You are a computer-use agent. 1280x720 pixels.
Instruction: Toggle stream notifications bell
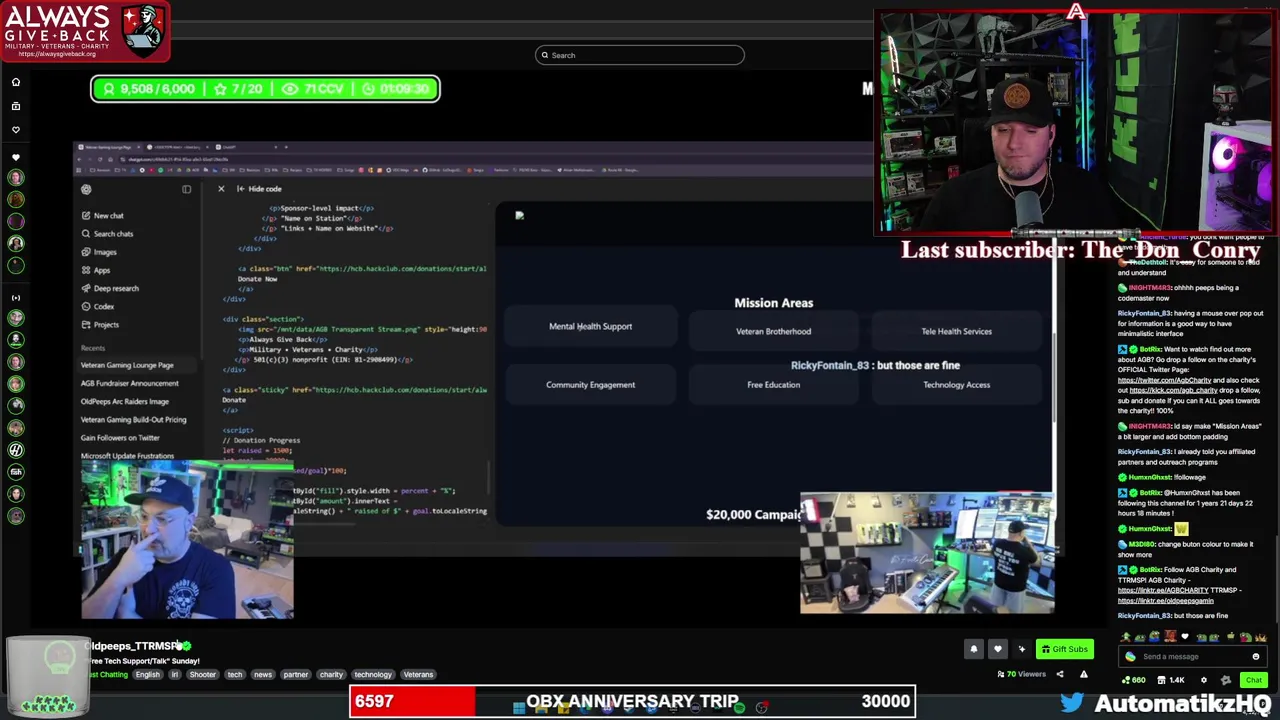point(974,649)
